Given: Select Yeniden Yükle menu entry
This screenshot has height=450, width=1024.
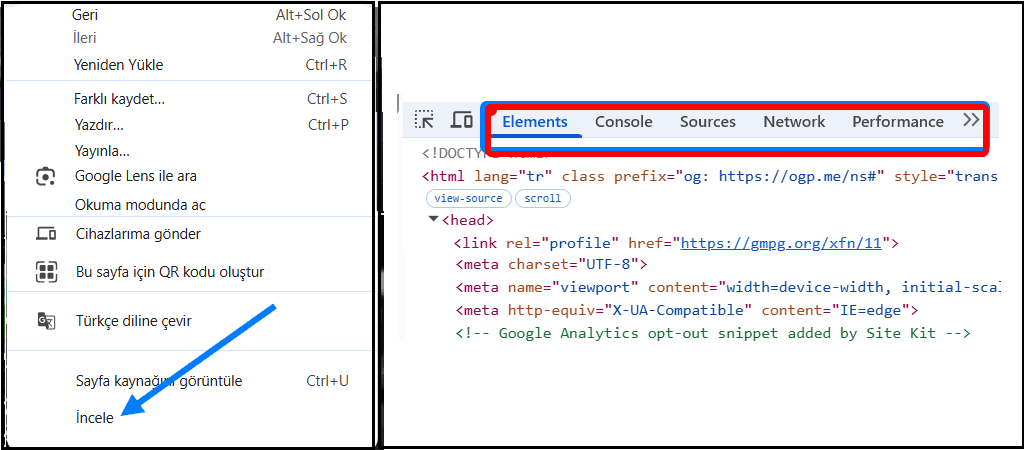Looking at the screenshot, I should tap(118, 65).
